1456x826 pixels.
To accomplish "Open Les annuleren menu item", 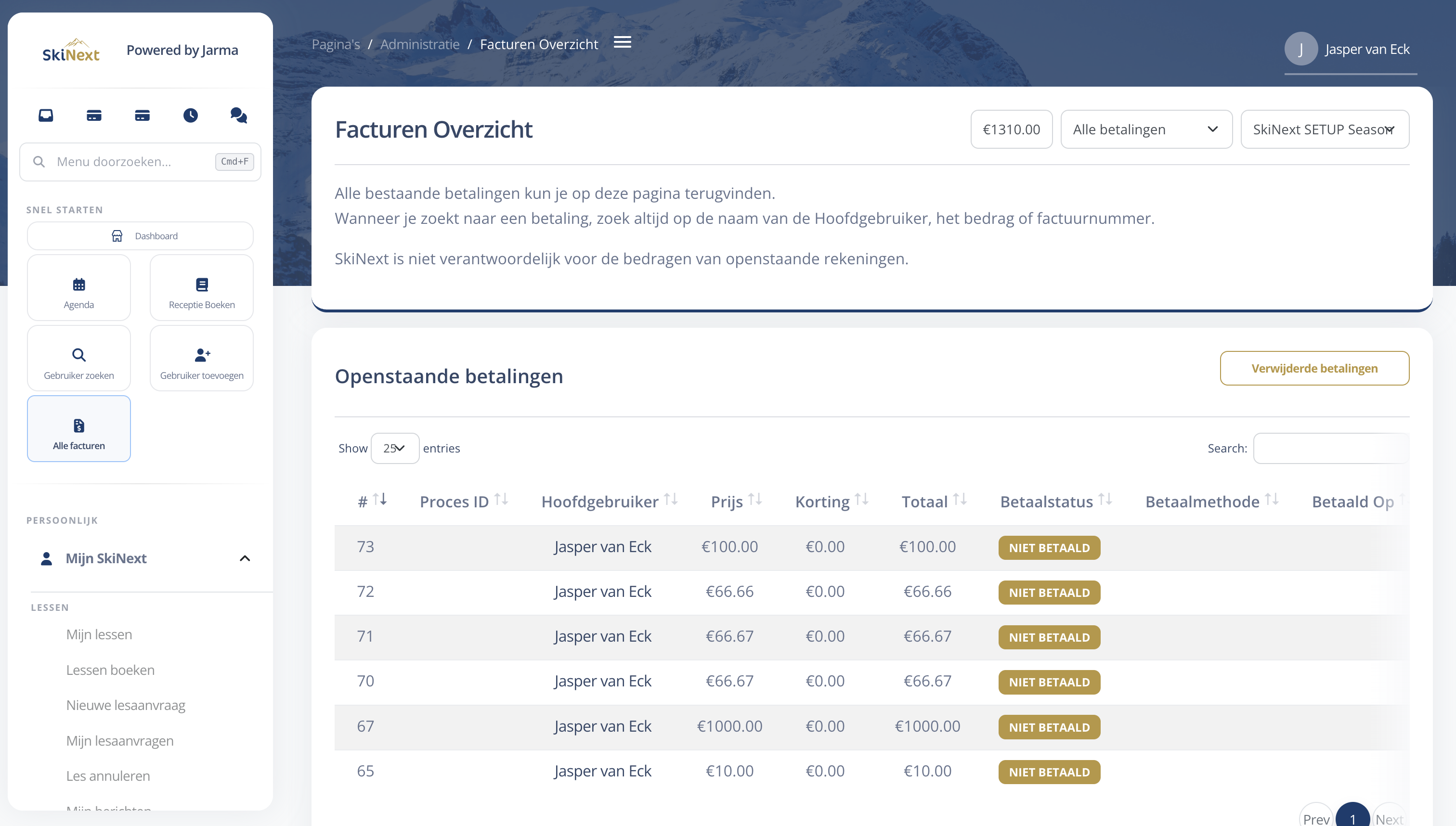I will pos(108,776).
